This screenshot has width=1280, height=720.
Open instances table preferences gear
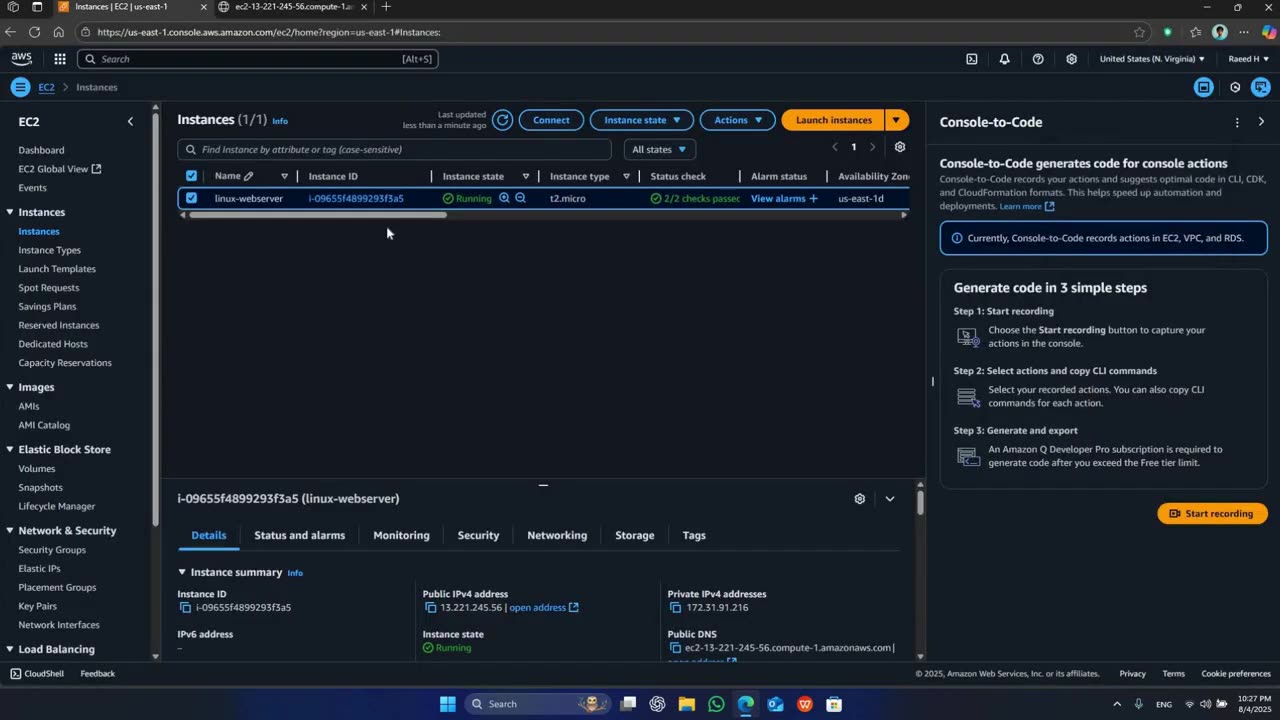click(x=900, y=147)
